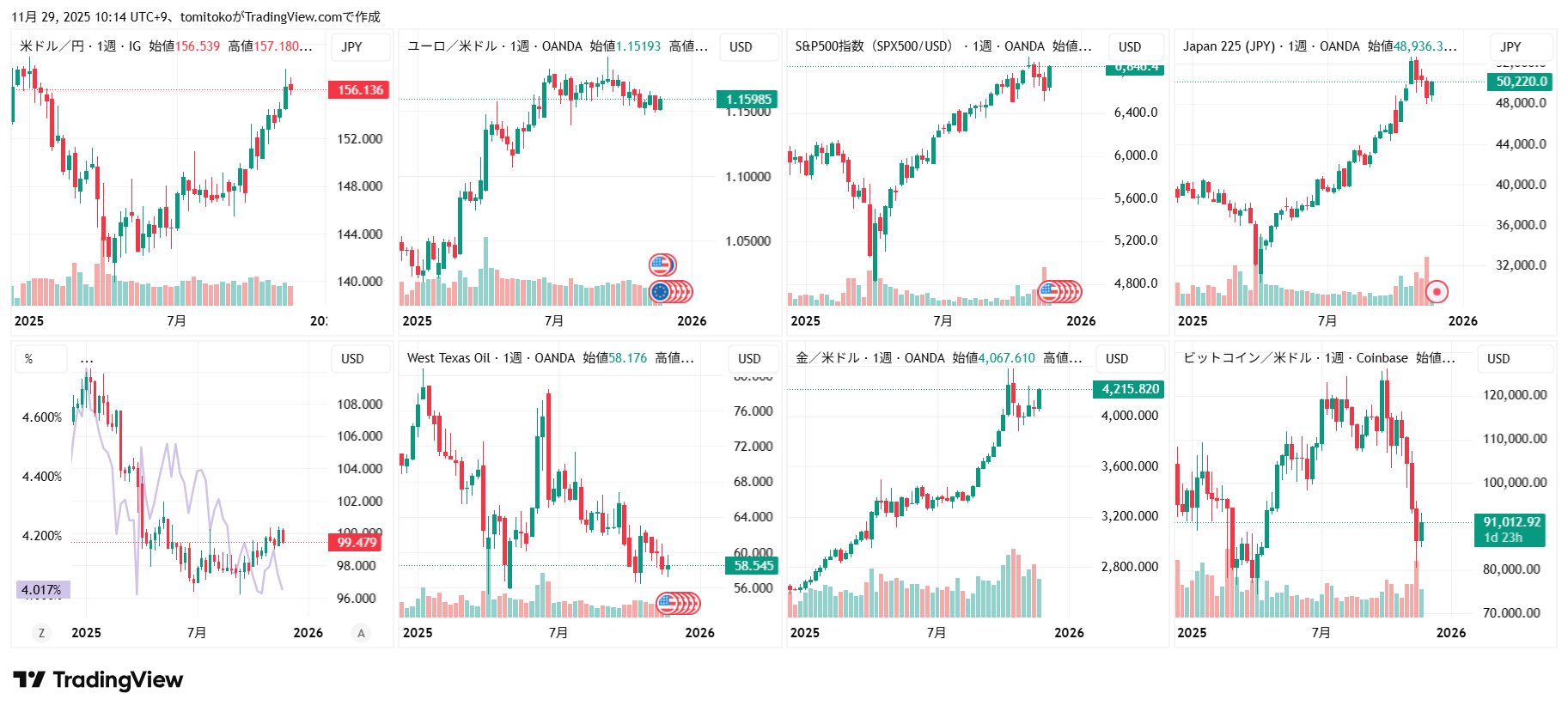Click the Bitcoin 91,012.92 price countdown label
This screenshot has height=712, width=1568.
[1512, 530]
